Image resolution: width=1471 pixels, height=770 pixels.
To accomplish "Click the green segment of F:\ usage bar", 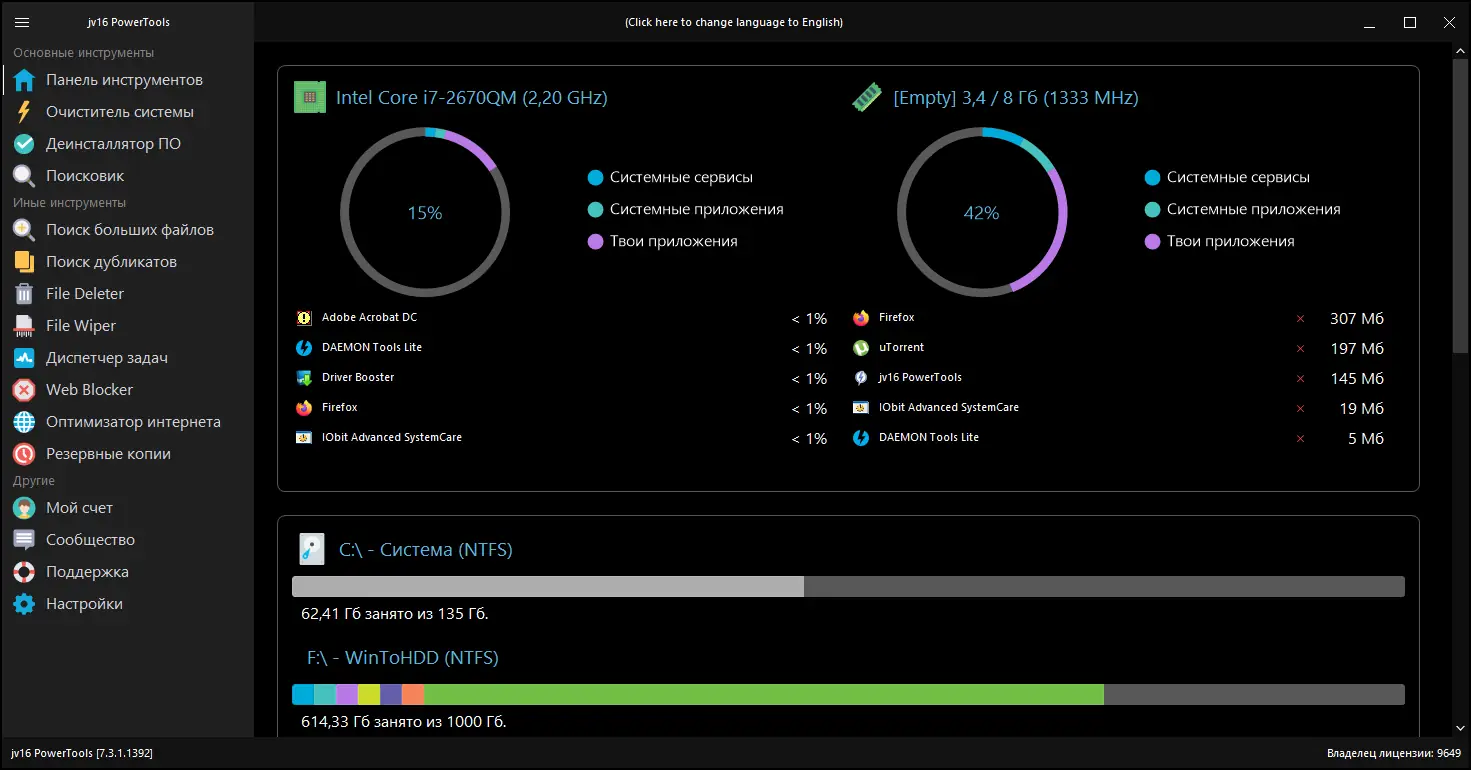I will [x=764, y=694].
